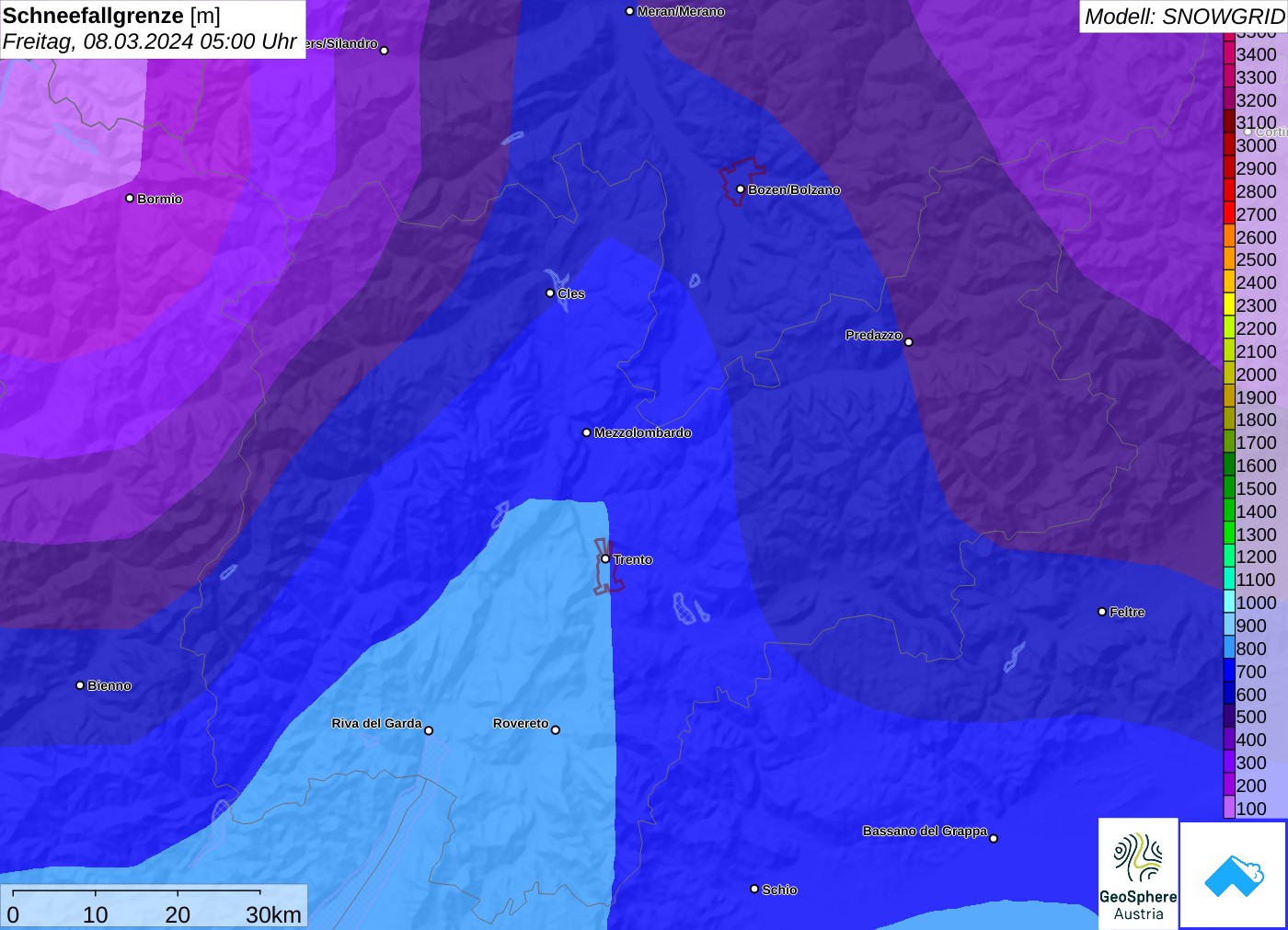Click the 2500 legend value
Image resolution: width=1288 pixels, height=930 pixels.
click(1257, 259)
